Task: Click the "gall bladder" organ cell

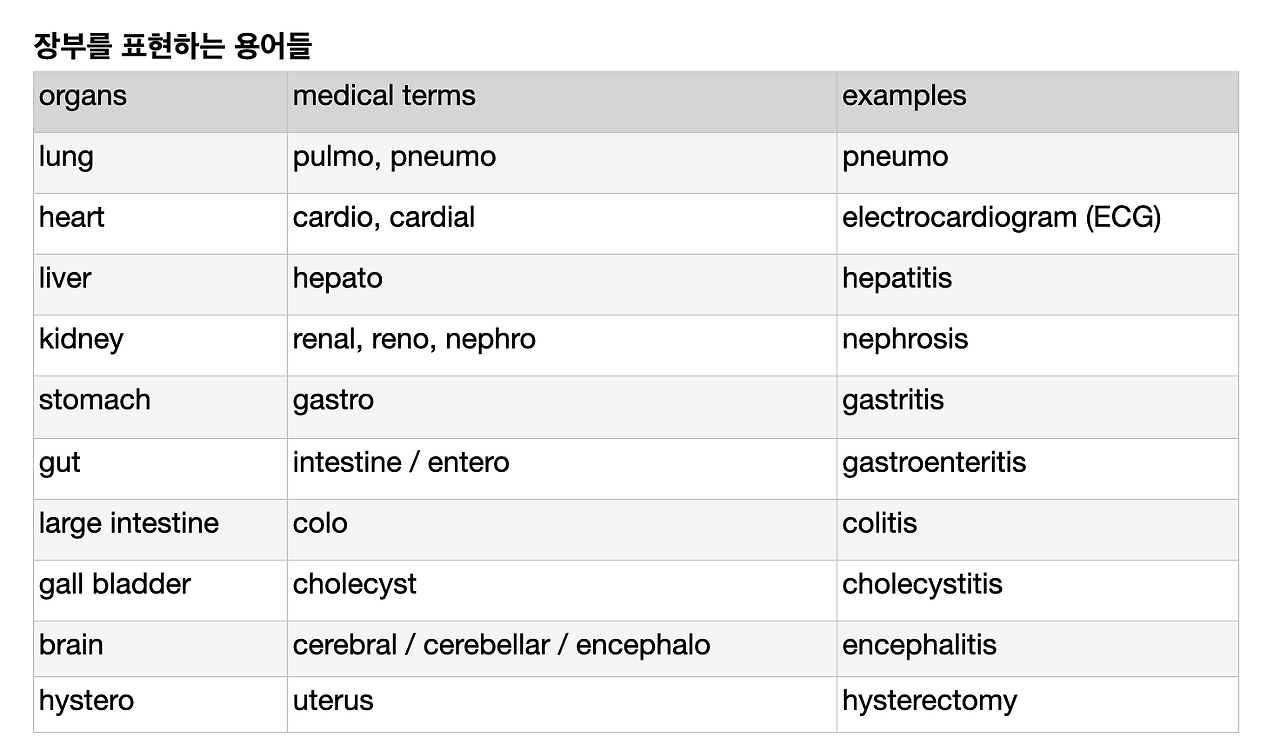Action: point(115,585)
